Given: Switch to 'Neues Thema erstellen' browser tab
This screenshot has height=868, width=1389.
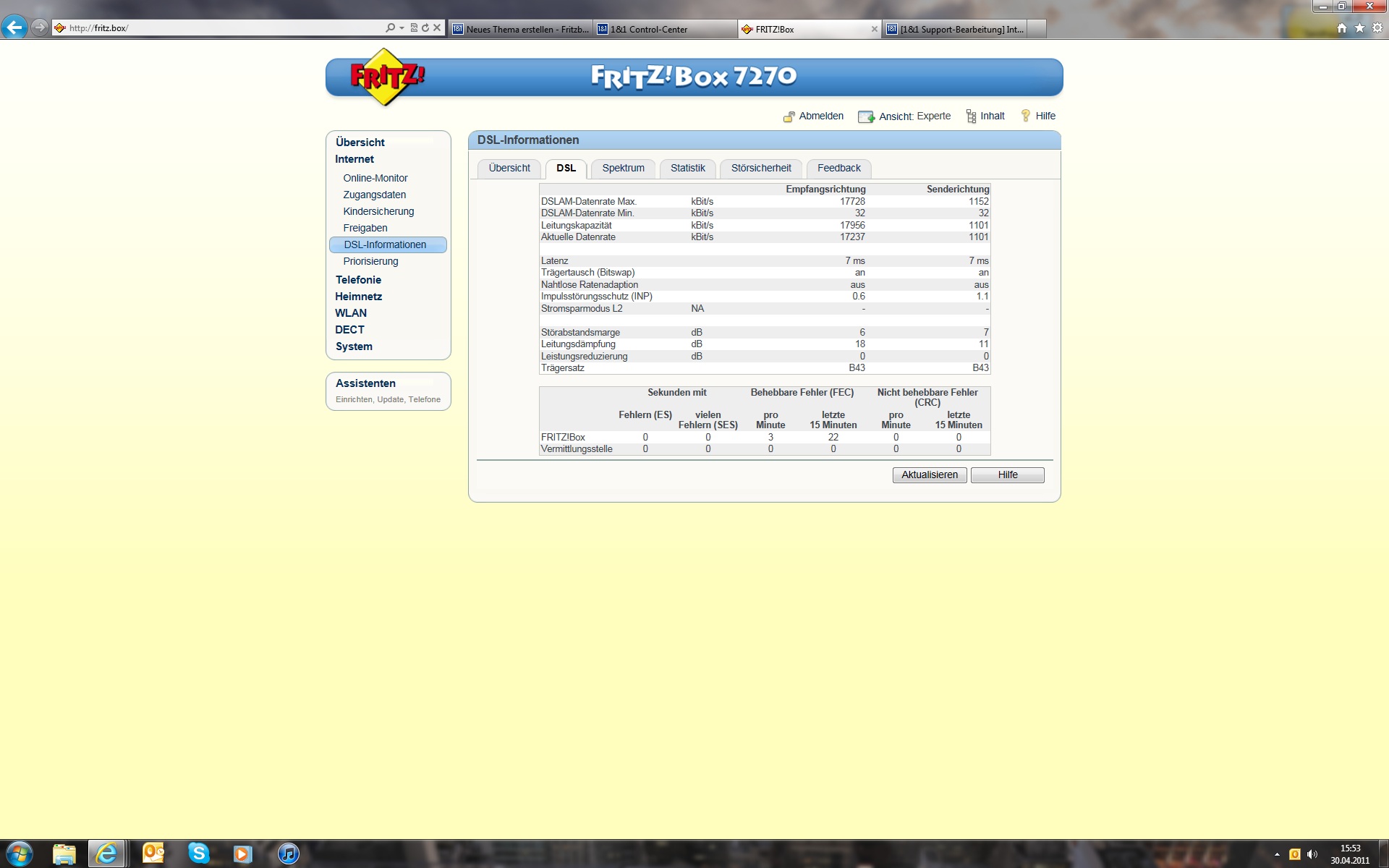Looking at the screenshot, I should point(520,29).
